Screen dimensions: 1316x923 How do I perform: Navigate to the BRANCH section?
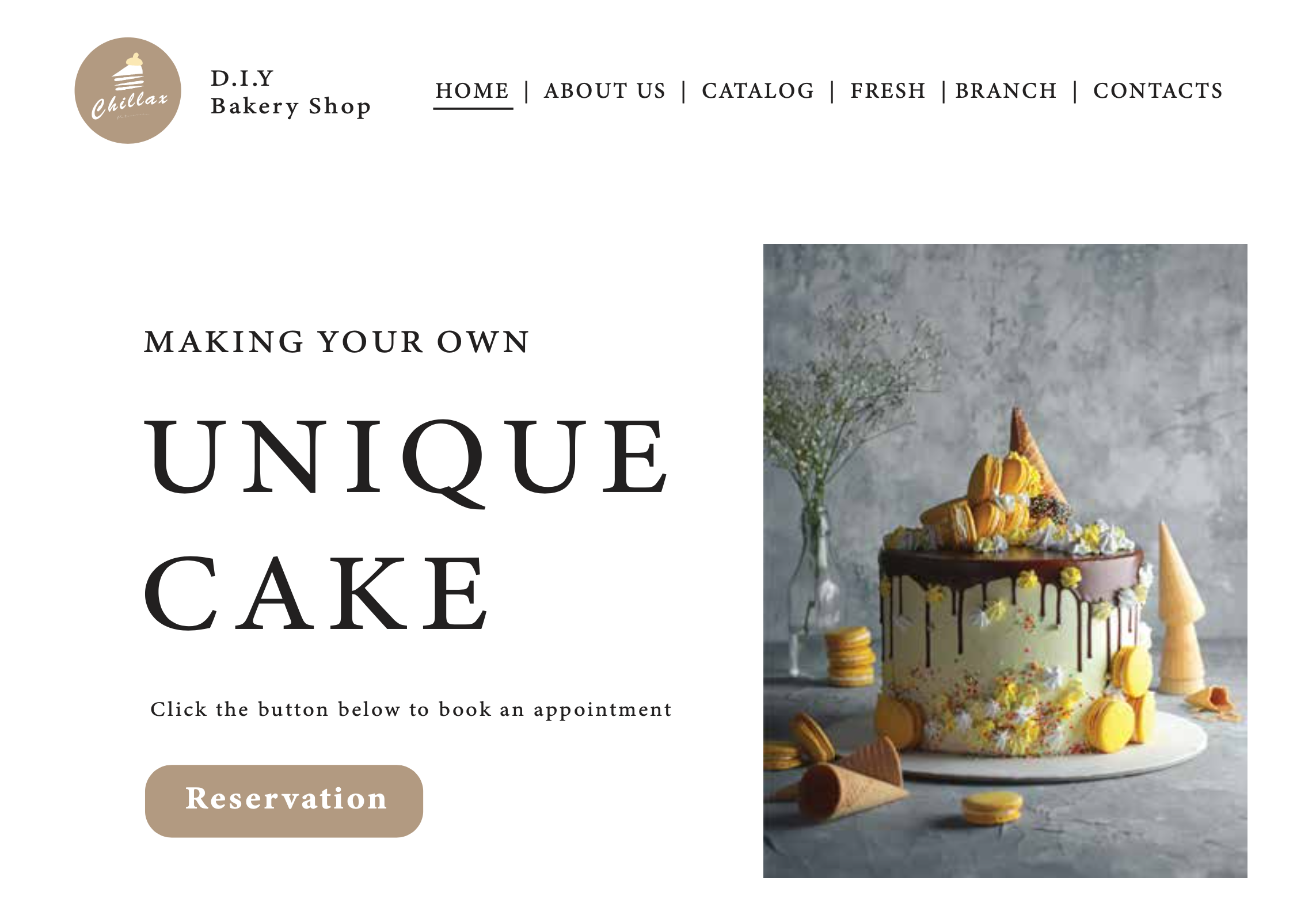tap(1006, 91)
